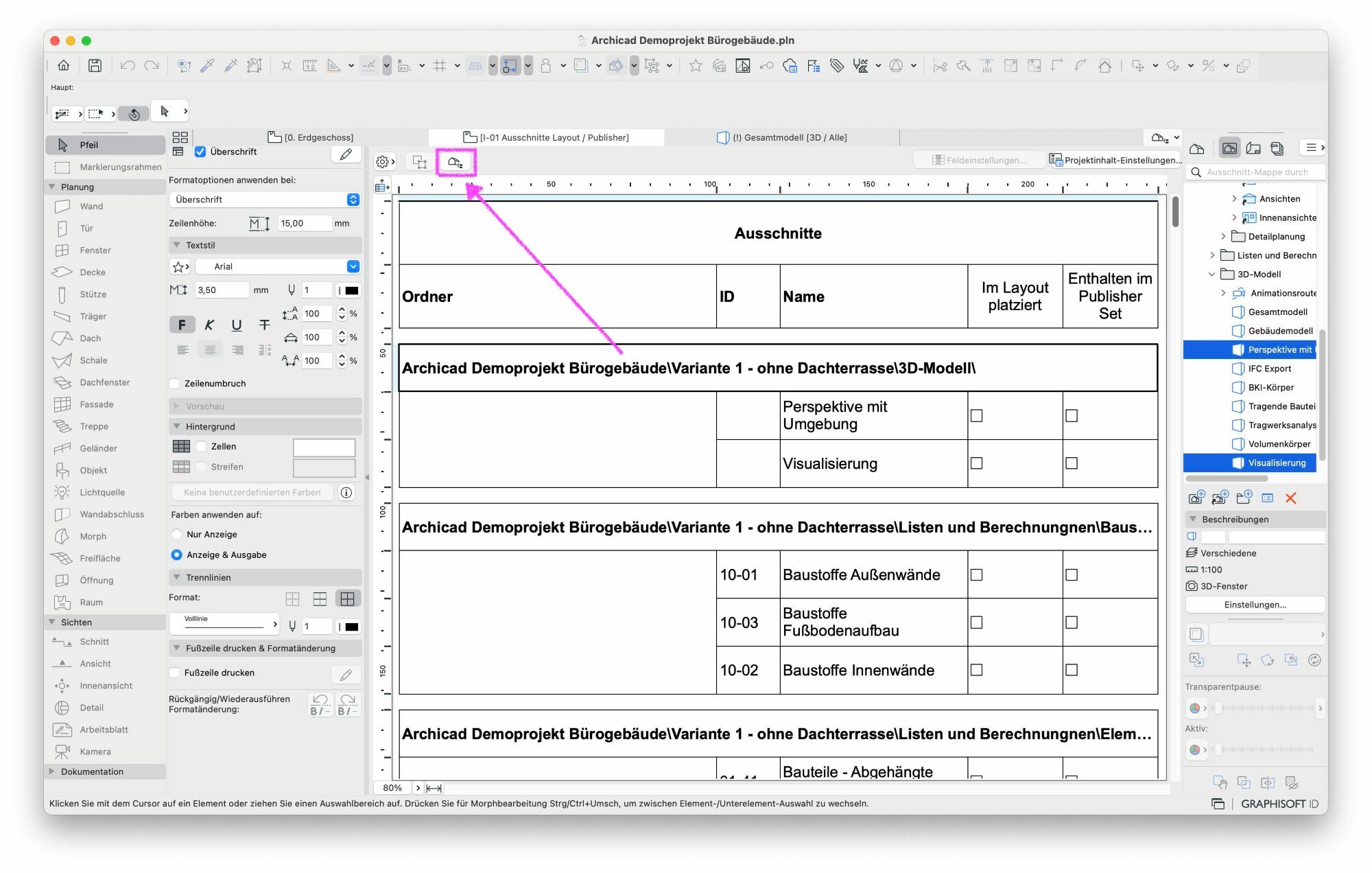Screen dimensions: 1372x873
Task: Click the strikethrough format button
Action: pos(264,325)
